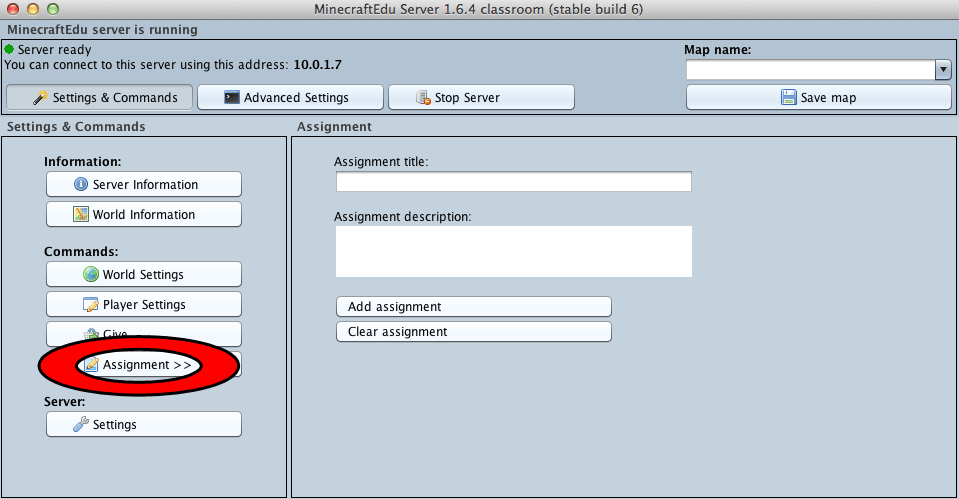The height and width of the screenshot is (499, 959).
Task: Click the server address 10.0.1.7
Action: tap(317, 64)
